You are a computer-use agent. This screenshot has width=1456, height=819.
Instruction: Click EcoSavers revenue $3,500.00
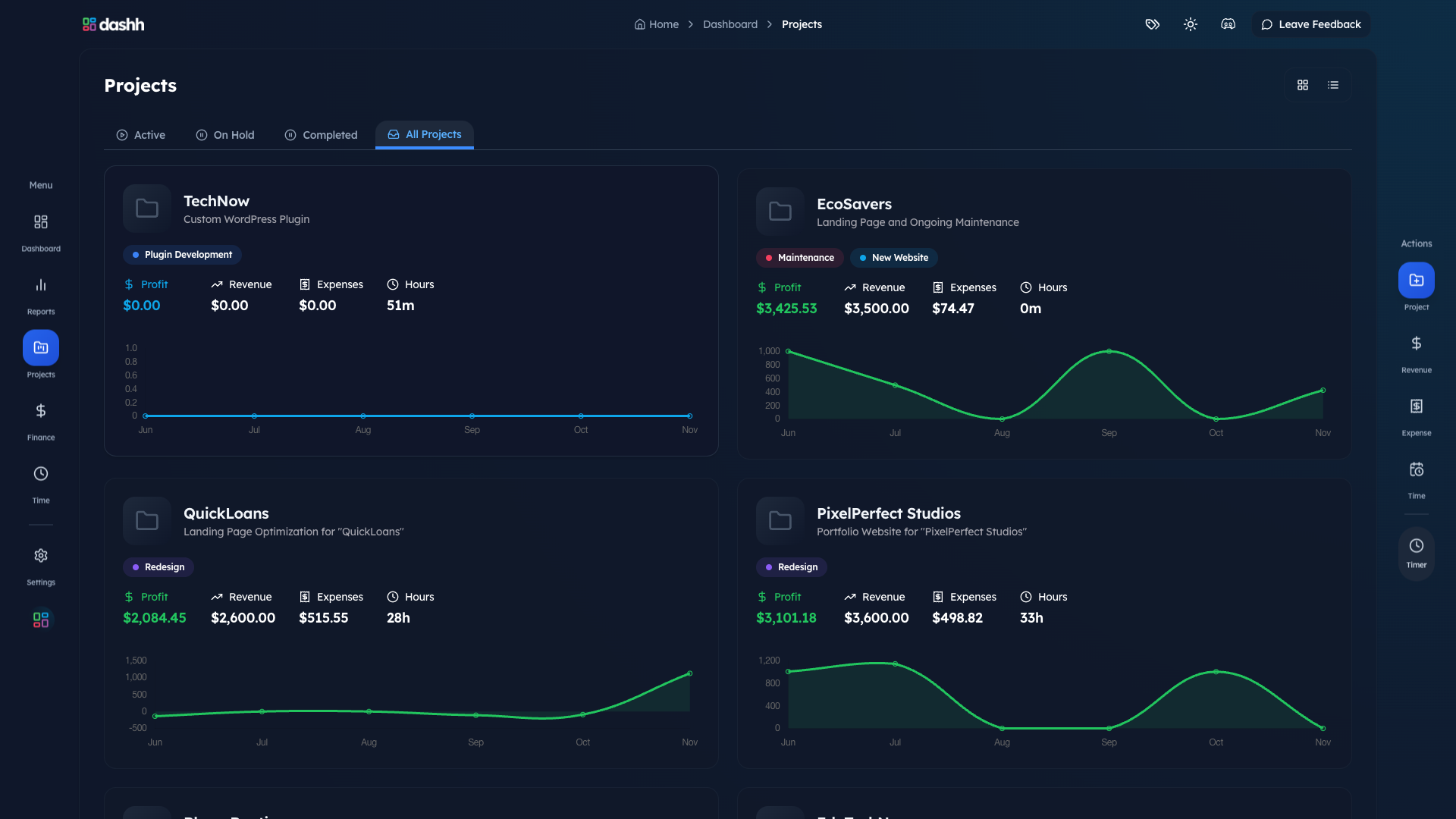pos(876,309)
